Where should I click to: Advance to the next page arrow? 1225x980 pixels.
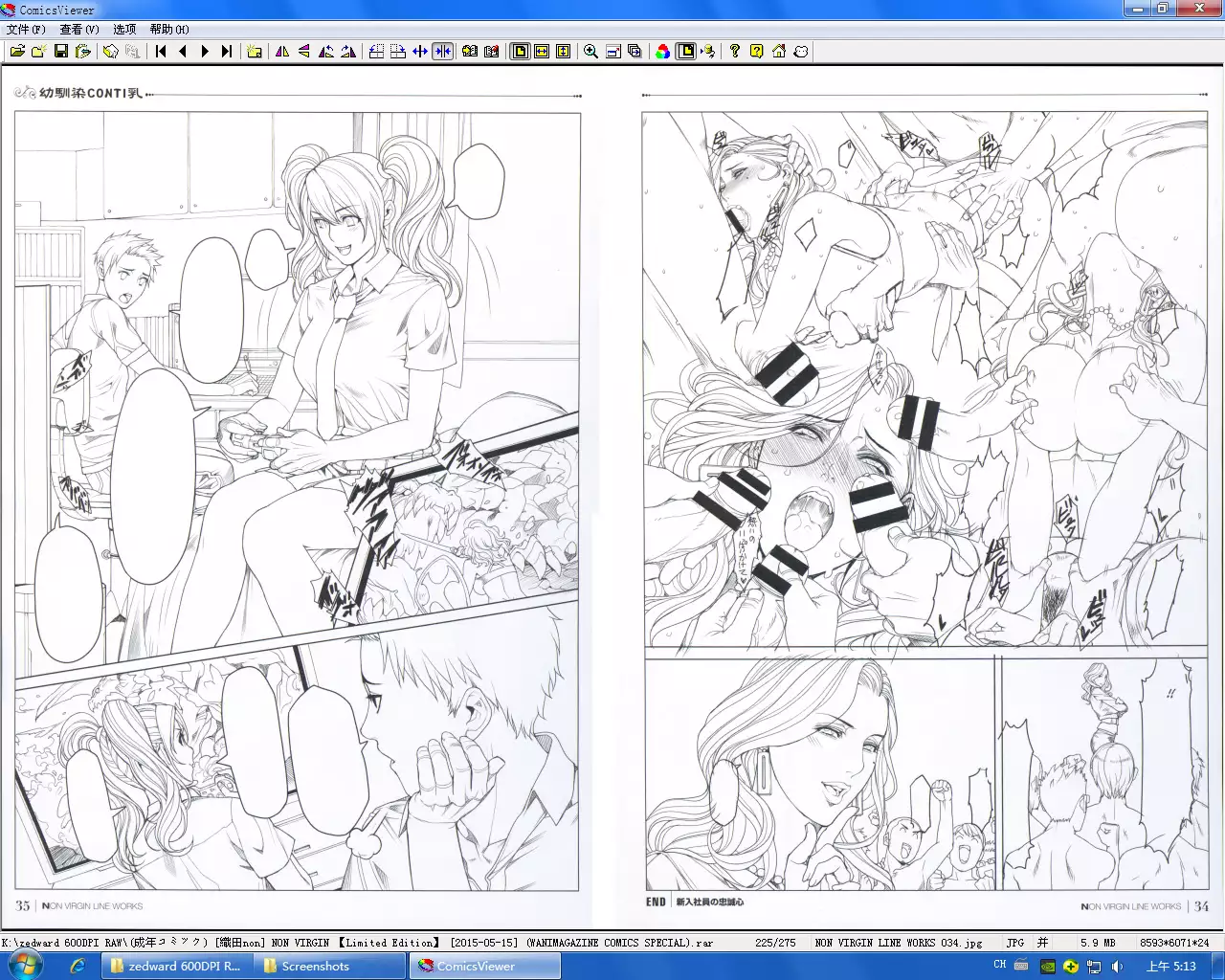point(205,52)
